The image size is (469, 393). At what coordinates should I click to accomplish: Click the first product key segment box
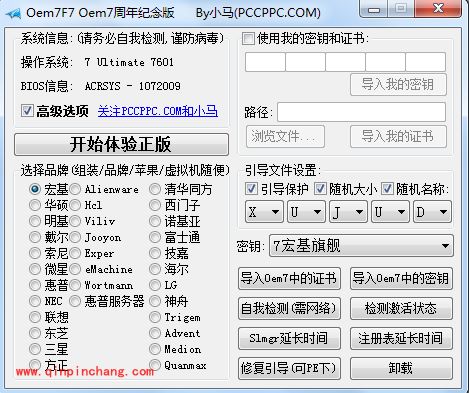click(x=265, y=62)
